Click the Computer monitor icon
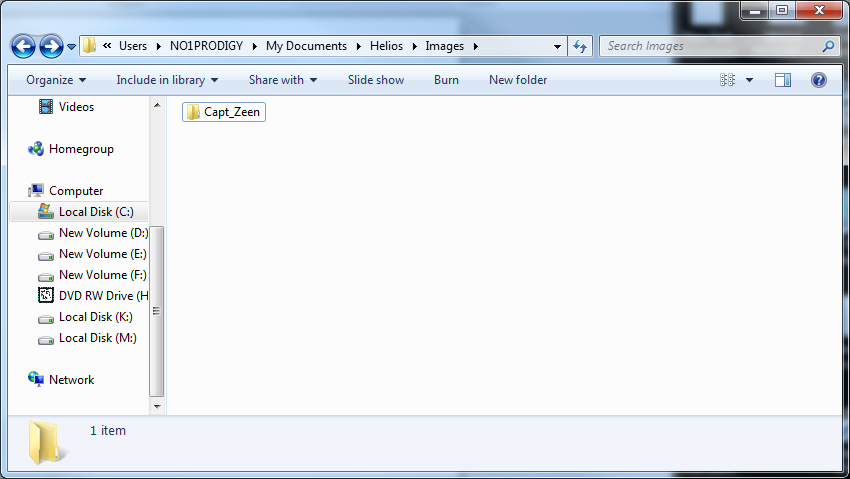 pos(36,190)
